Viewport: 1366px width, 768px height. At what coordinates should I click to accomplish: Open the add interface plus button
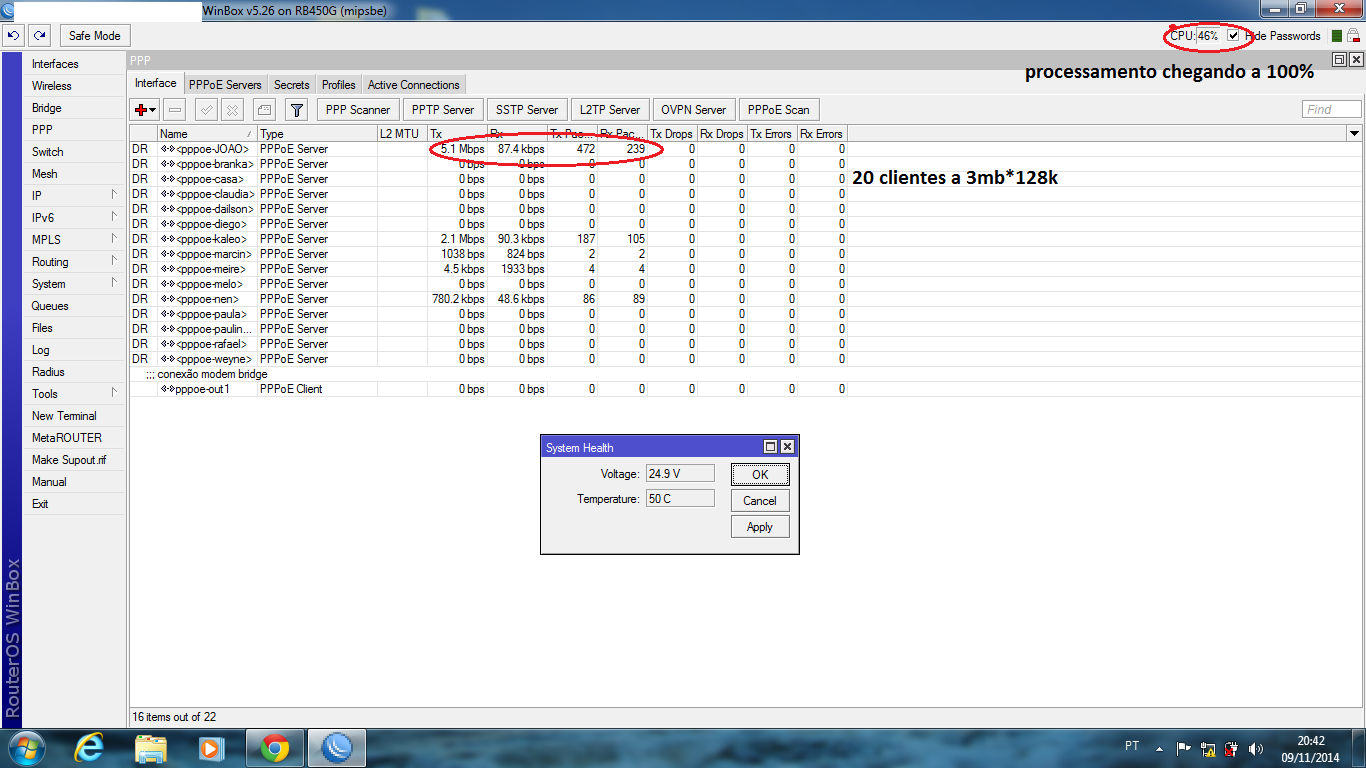(x=145, y=110)
